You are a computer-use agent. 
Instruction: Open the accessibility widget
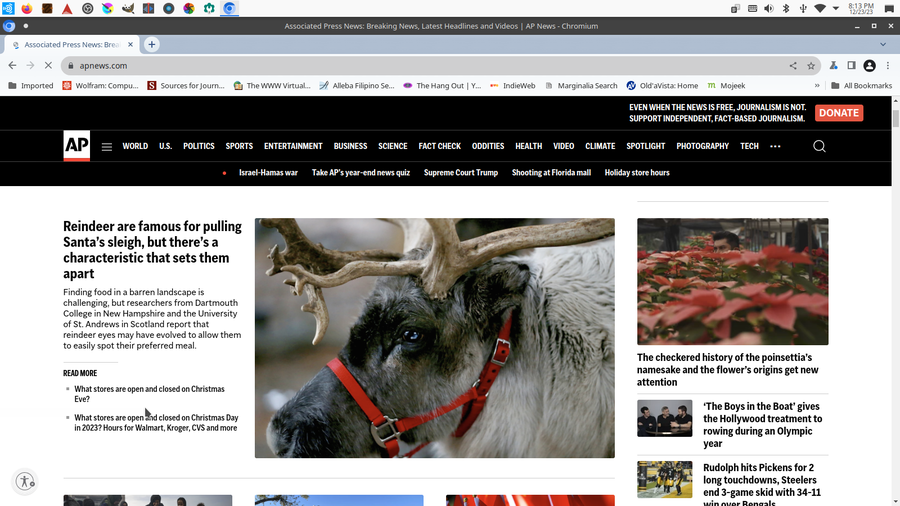pyautogui.click(x=26, y=481)
